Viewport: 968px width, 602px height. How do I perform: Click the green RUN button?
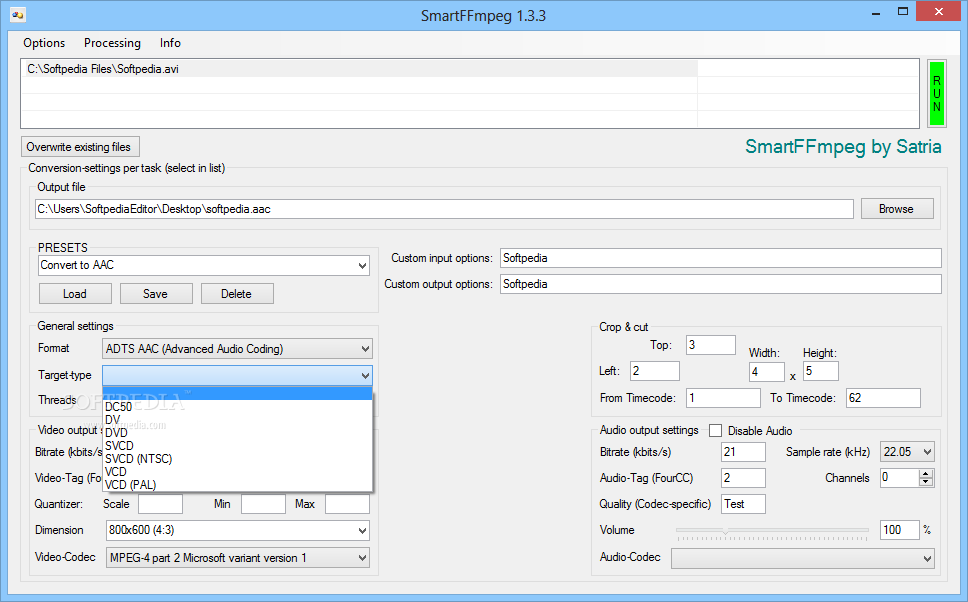pyautogui.click(x=937, y=93)
